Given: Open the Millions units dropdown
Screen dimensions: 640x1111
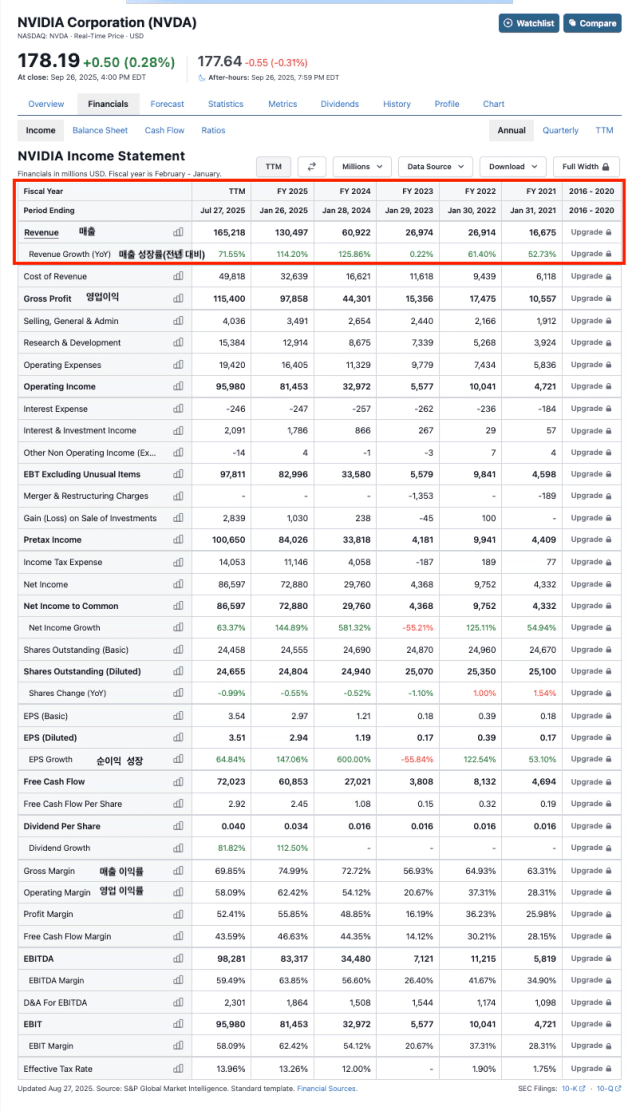Looking at the screenshot, I should pyautogui.click(x=362, y=167).
